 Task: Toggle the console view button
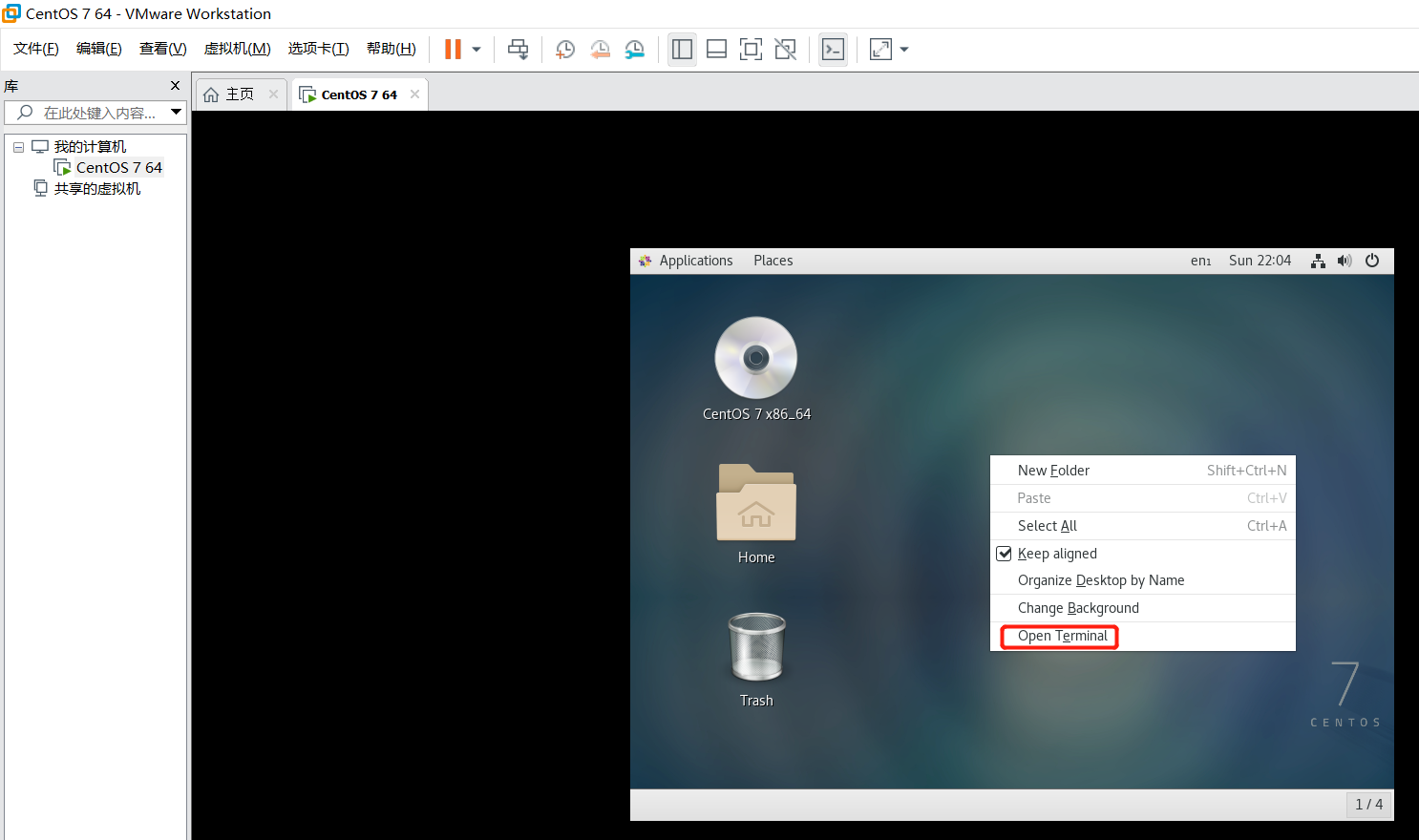point(833,49)
